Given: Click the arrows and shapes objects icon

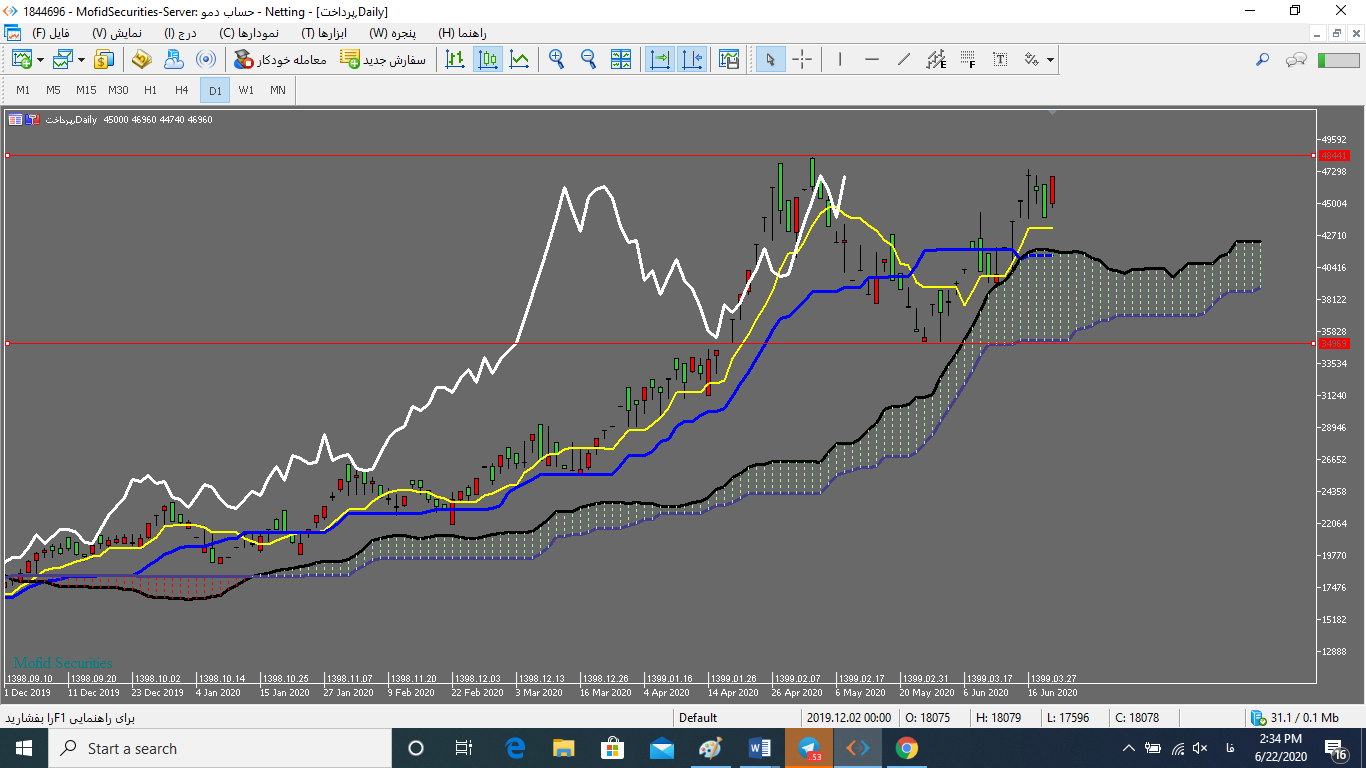Looking at the screenshot, I should click(1031, 59).
